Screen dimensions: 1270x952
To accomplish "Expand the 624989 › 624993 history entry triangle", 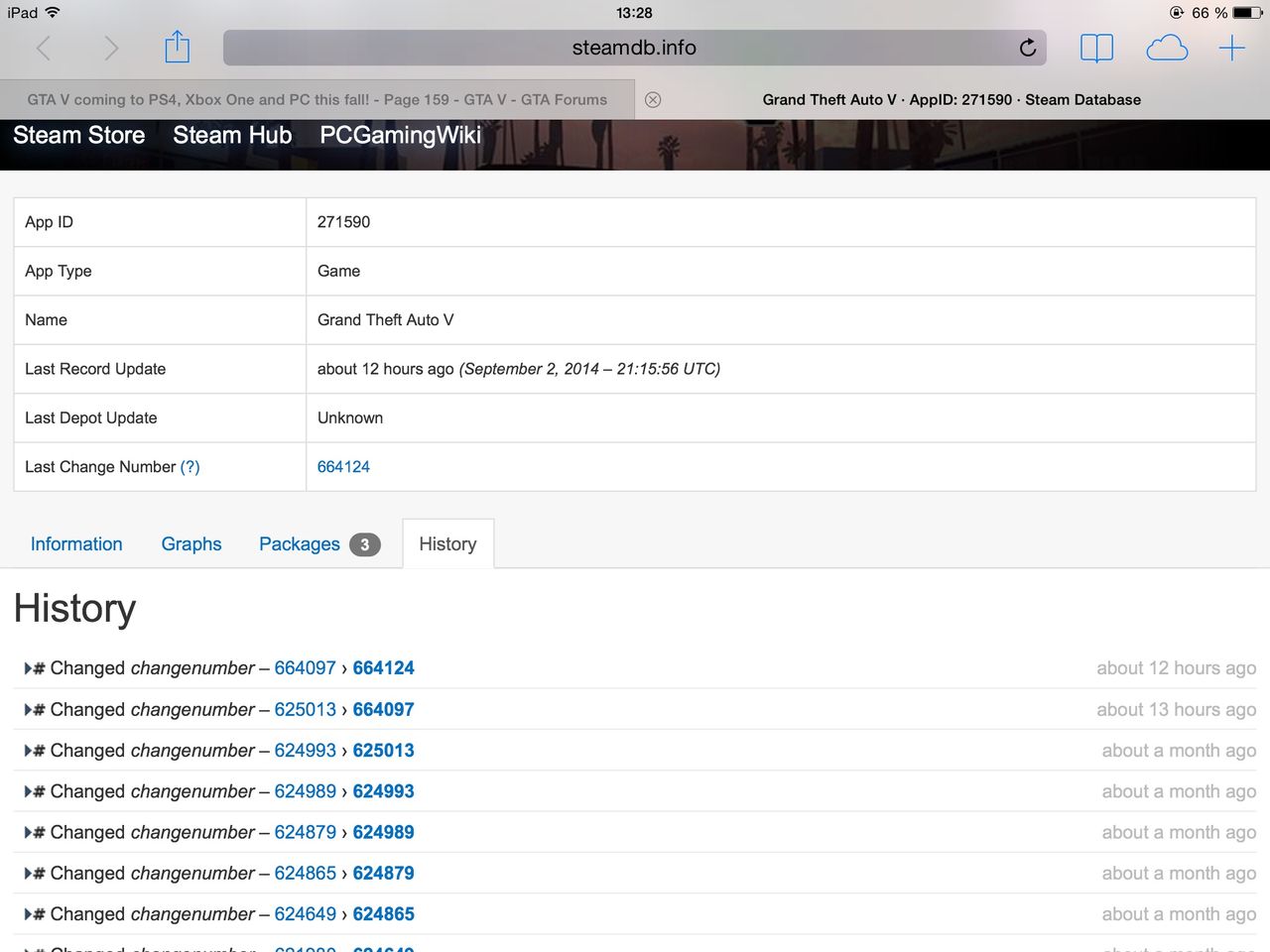I will point(28,791).
